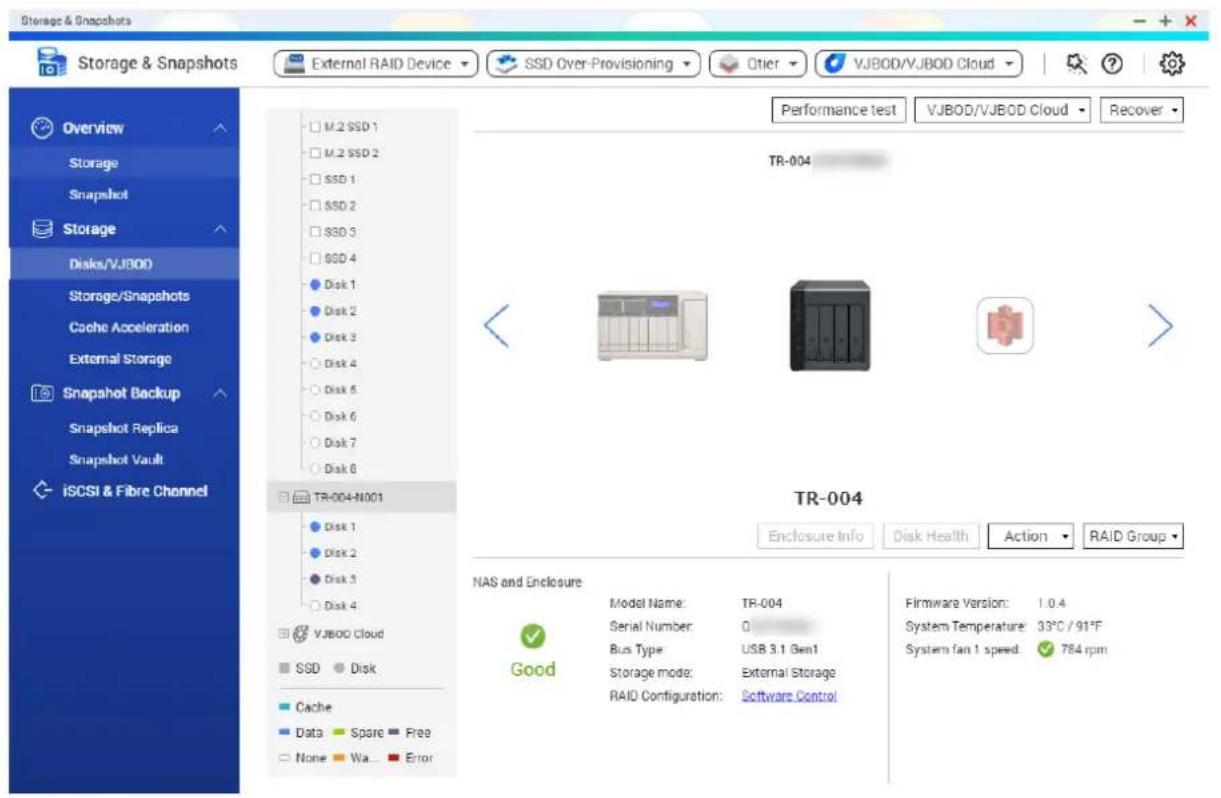
Task: Click the Enclosure Info button
Action: 815,536
